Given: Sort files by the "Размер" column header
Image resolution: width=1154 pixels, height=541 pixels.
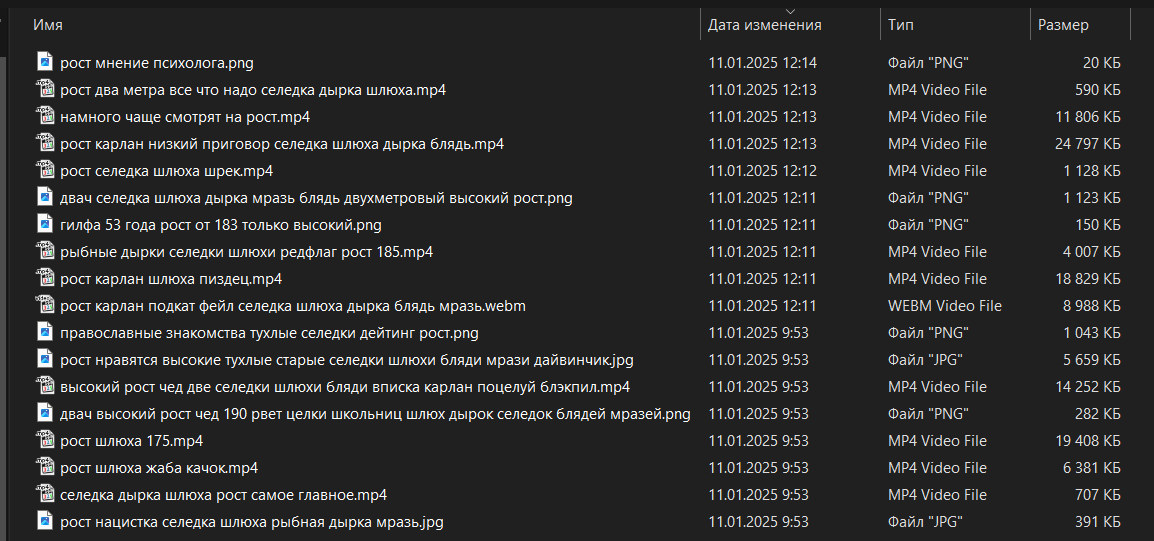Looking at the screenshot, I should click(1063, 25).
